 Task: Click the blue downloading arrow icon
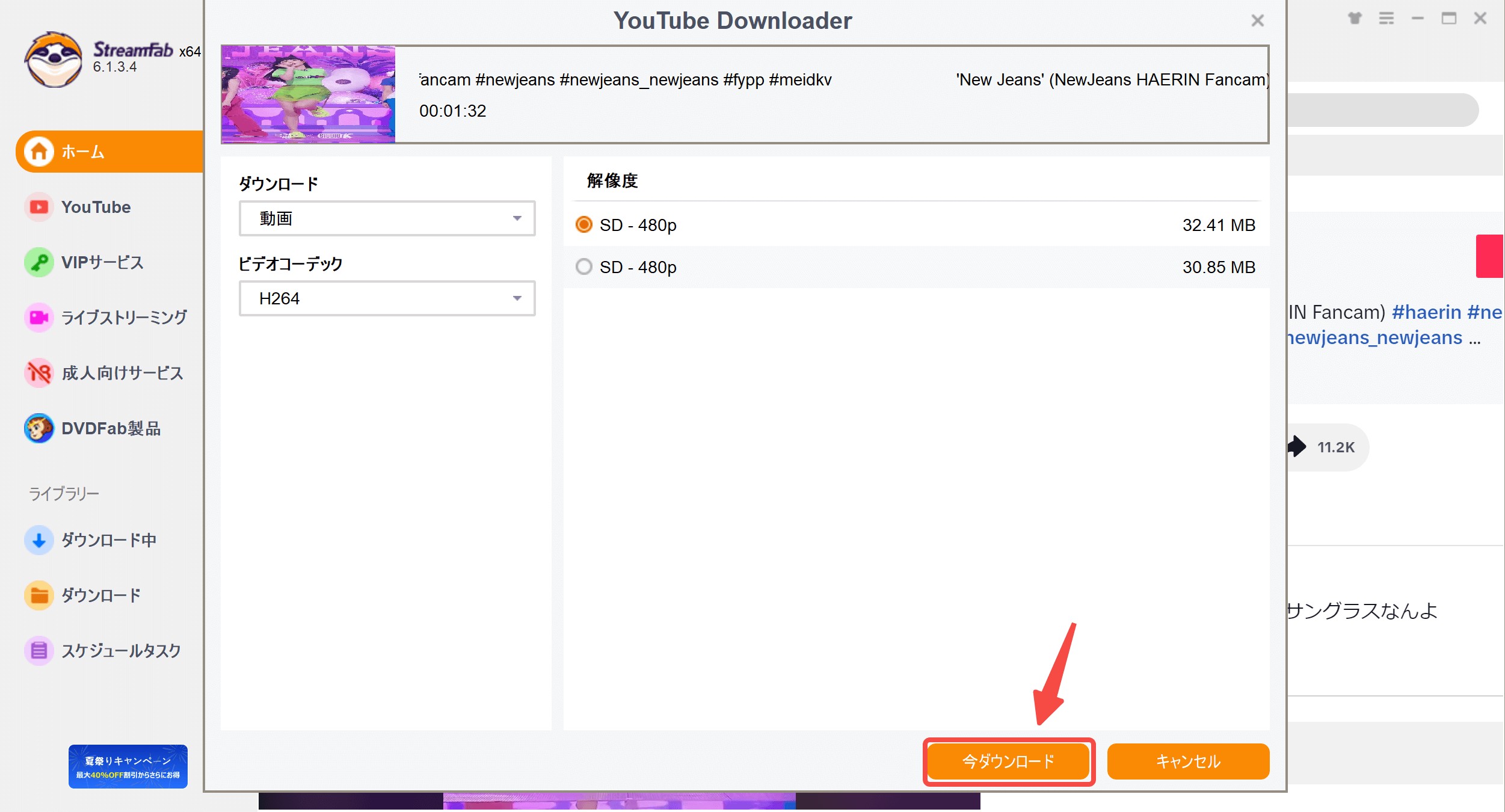tap(39, 540)
